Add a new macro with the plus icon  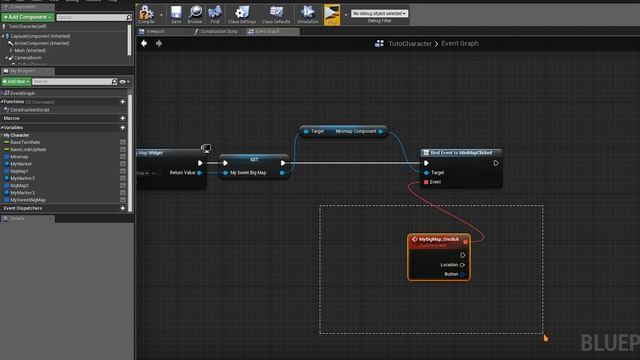tap(122, 118)
